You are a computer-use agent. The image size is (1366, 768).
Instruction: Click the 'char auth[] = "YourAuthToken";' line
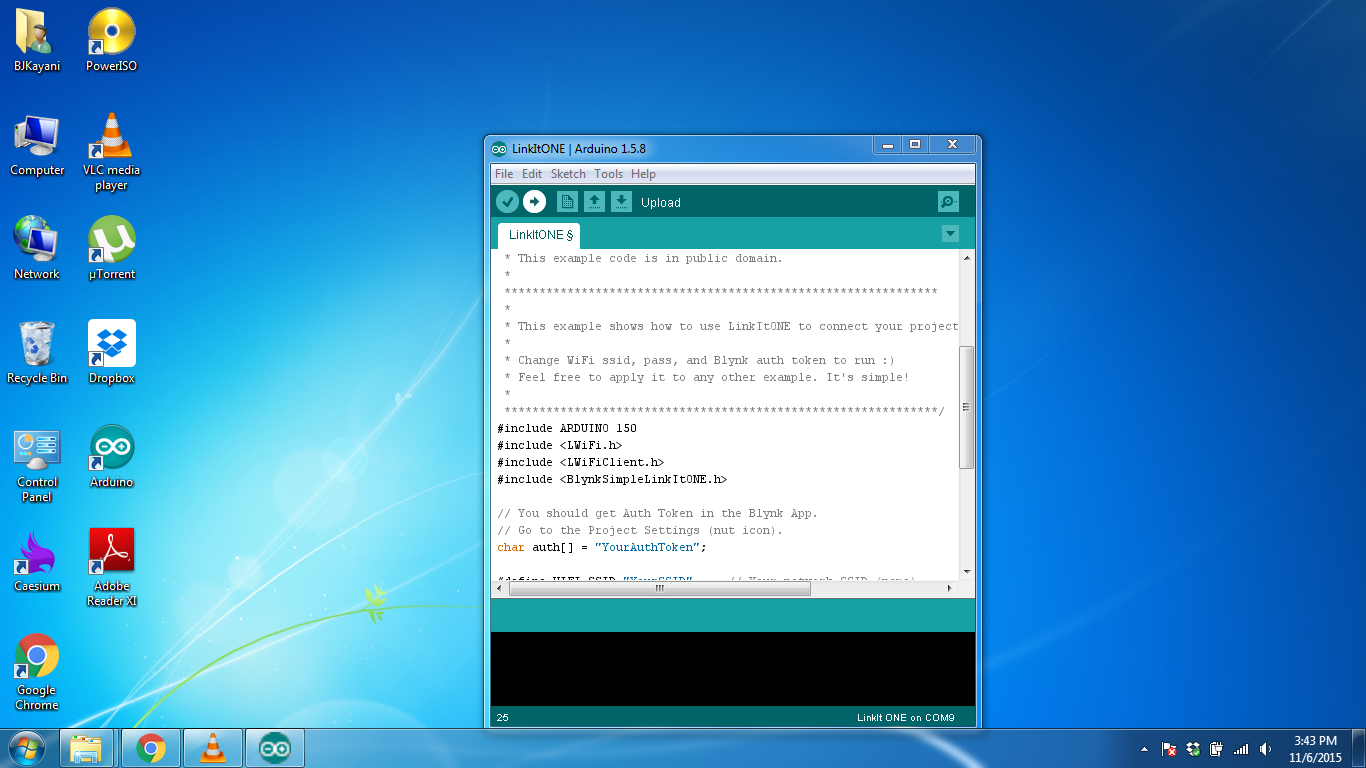tap(601, 547)
